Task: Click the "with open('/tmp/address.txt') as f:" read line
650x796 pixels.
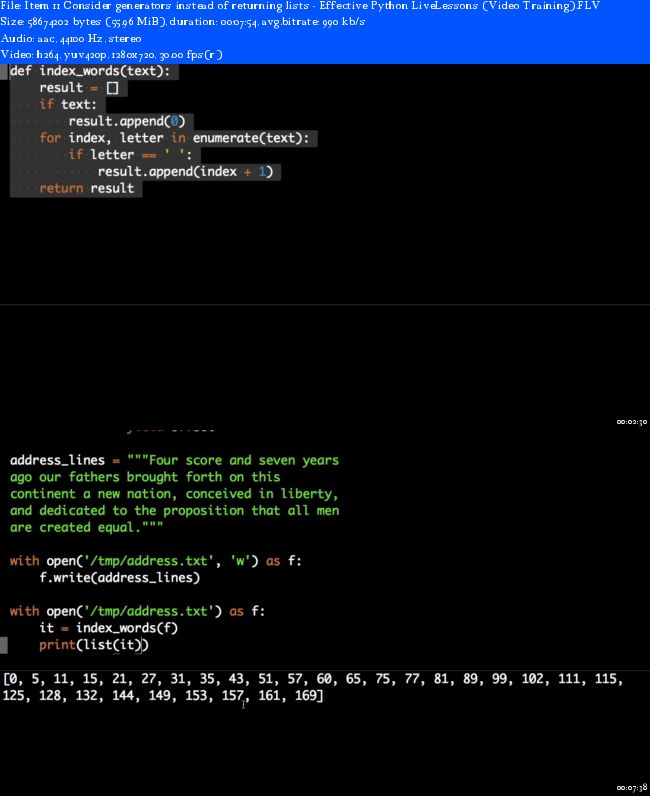Action: (137, 611)
